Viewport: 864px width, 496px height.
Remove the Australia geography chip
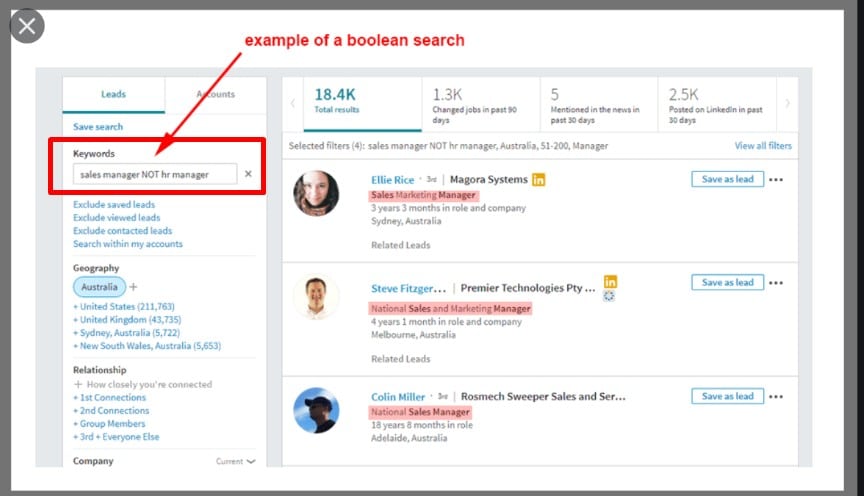(99, 287)
